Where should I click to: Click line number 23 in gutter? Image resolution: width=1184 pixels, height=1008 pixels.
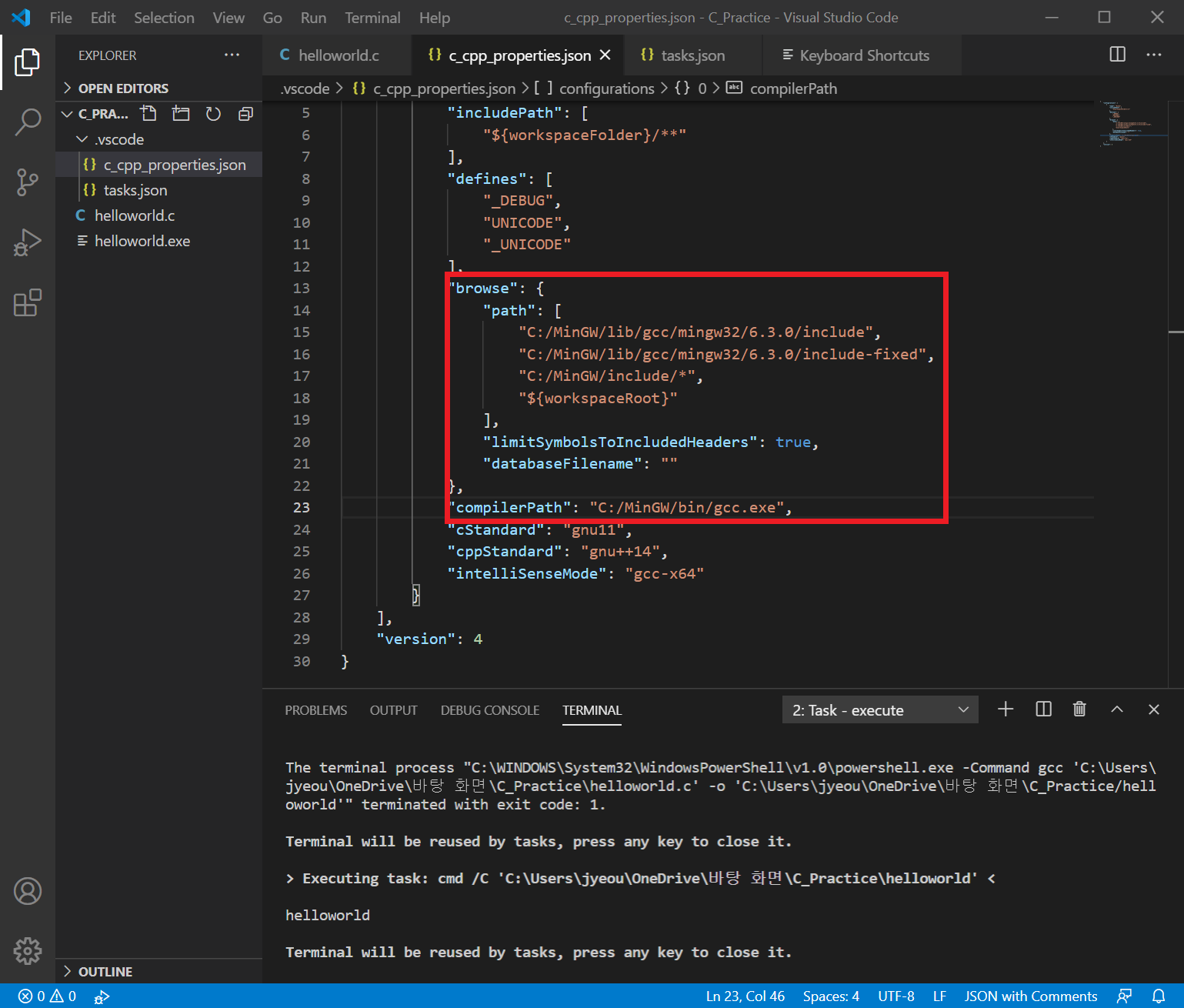point(302,508)
